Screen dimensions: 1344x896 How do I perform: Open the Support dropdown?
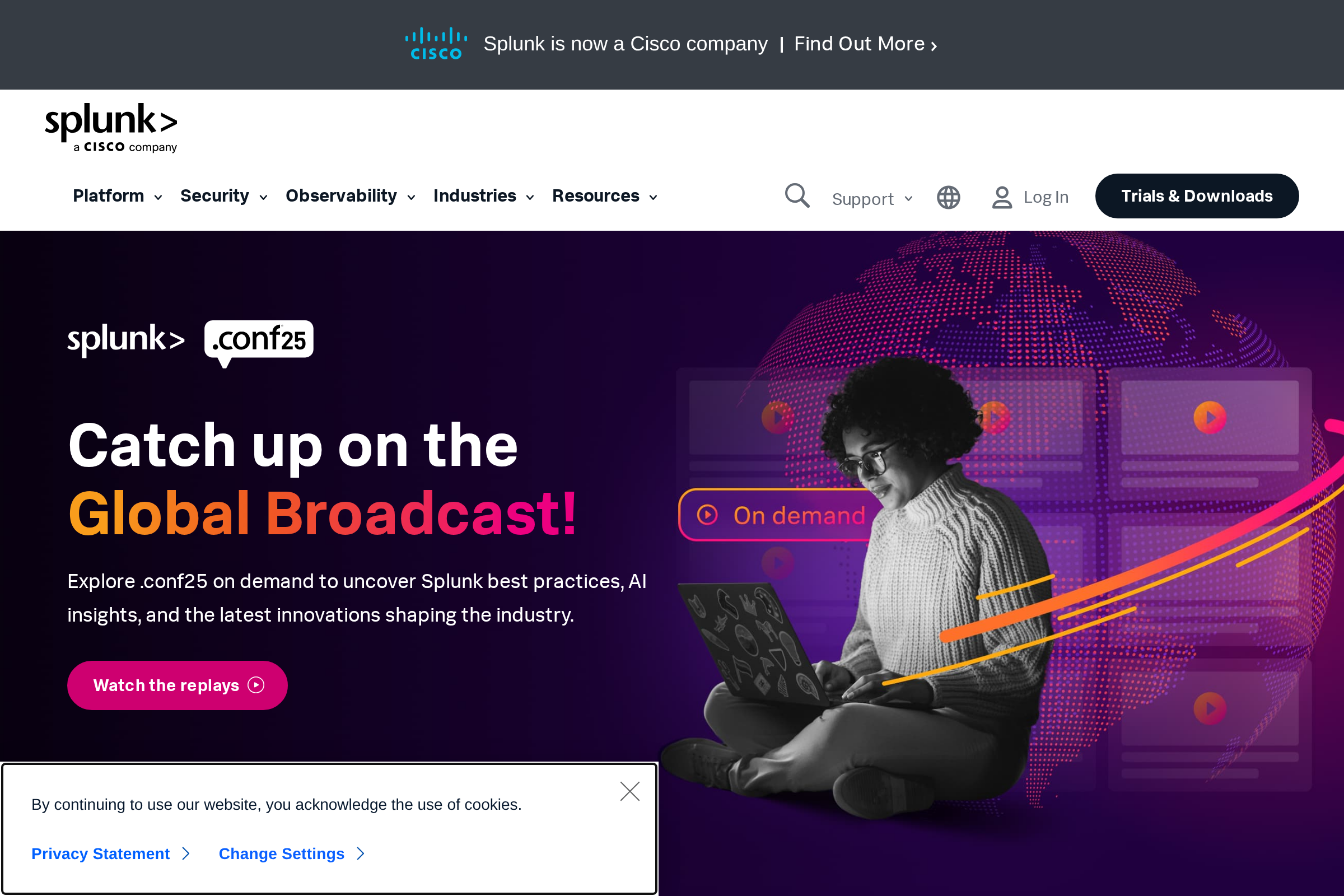click(872, 199)
